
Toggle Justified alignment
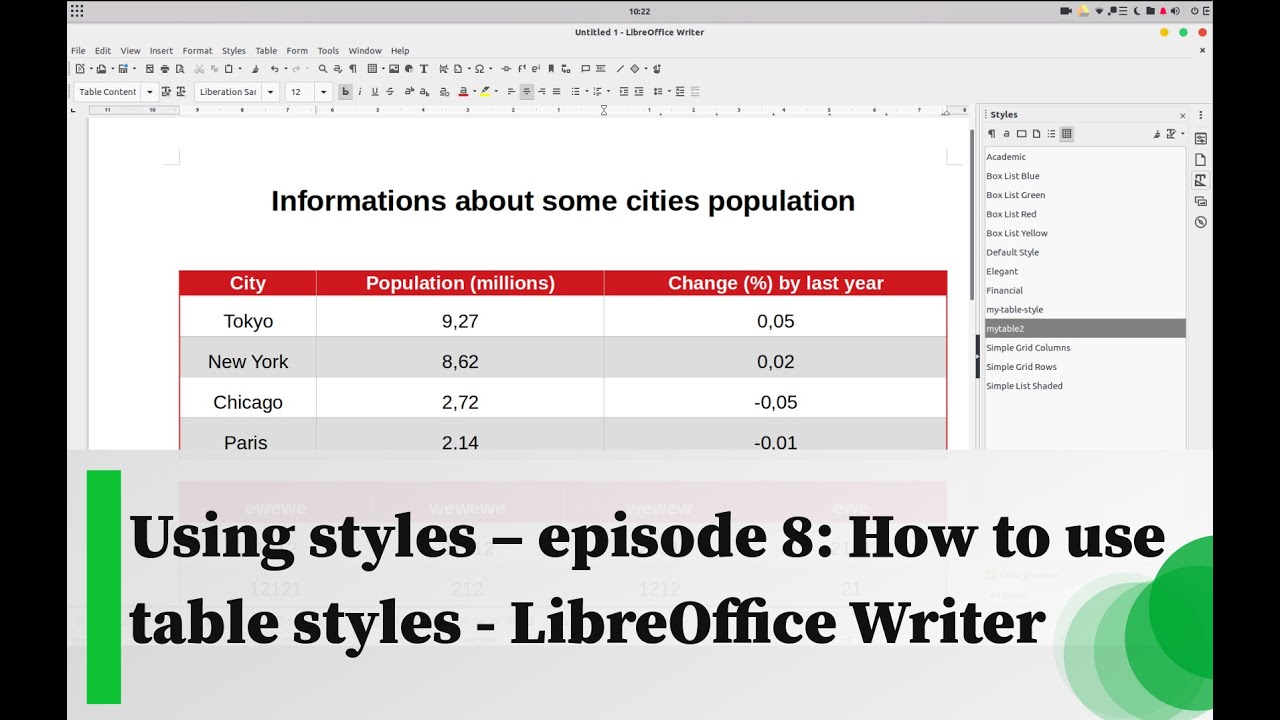point(557,92)
